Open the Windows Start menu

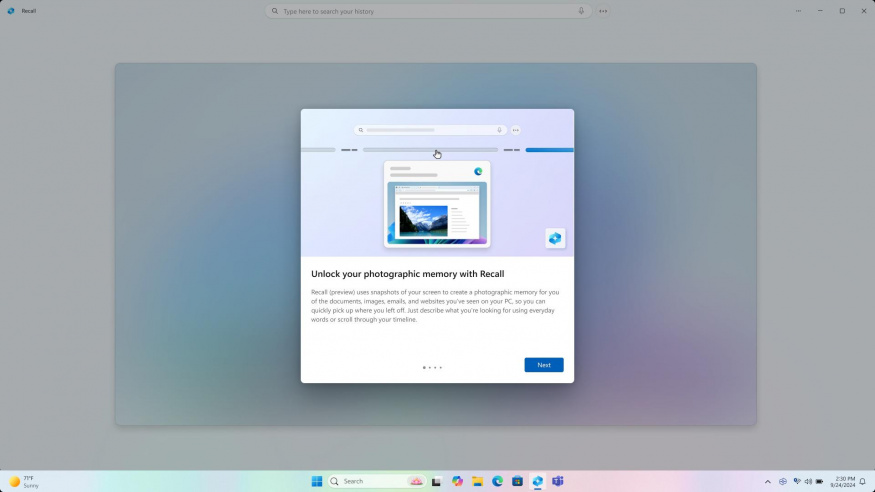click(317, 481)
